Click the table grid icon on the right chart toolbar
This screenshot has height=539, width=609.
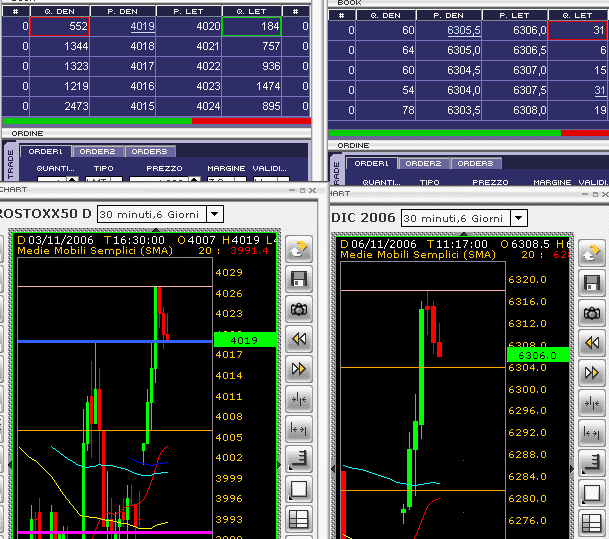coord(592,519)
